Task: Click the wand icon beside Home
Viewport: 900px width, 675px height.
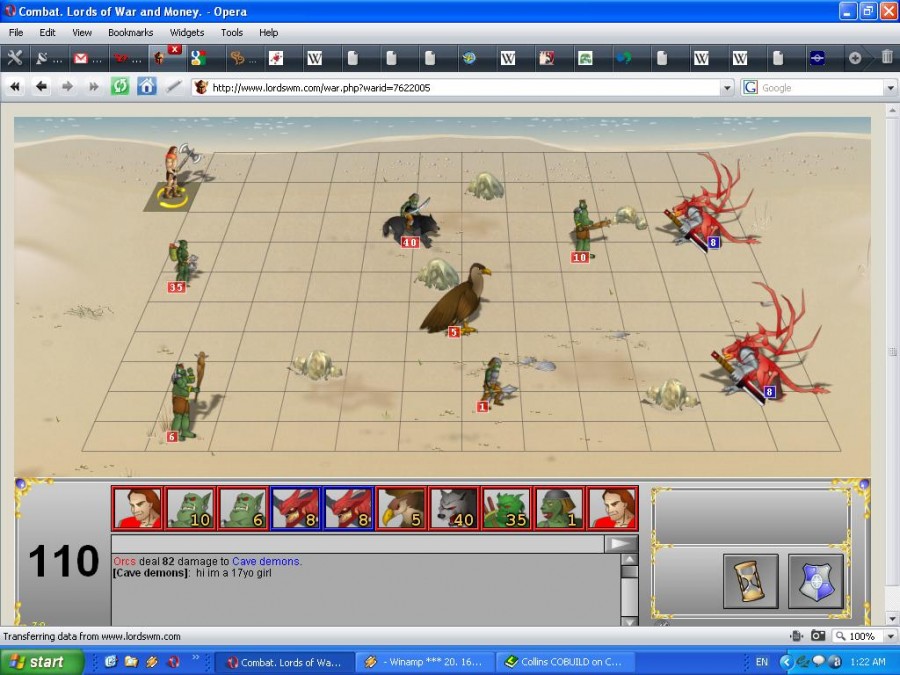Action: click(x=173, y=87)
